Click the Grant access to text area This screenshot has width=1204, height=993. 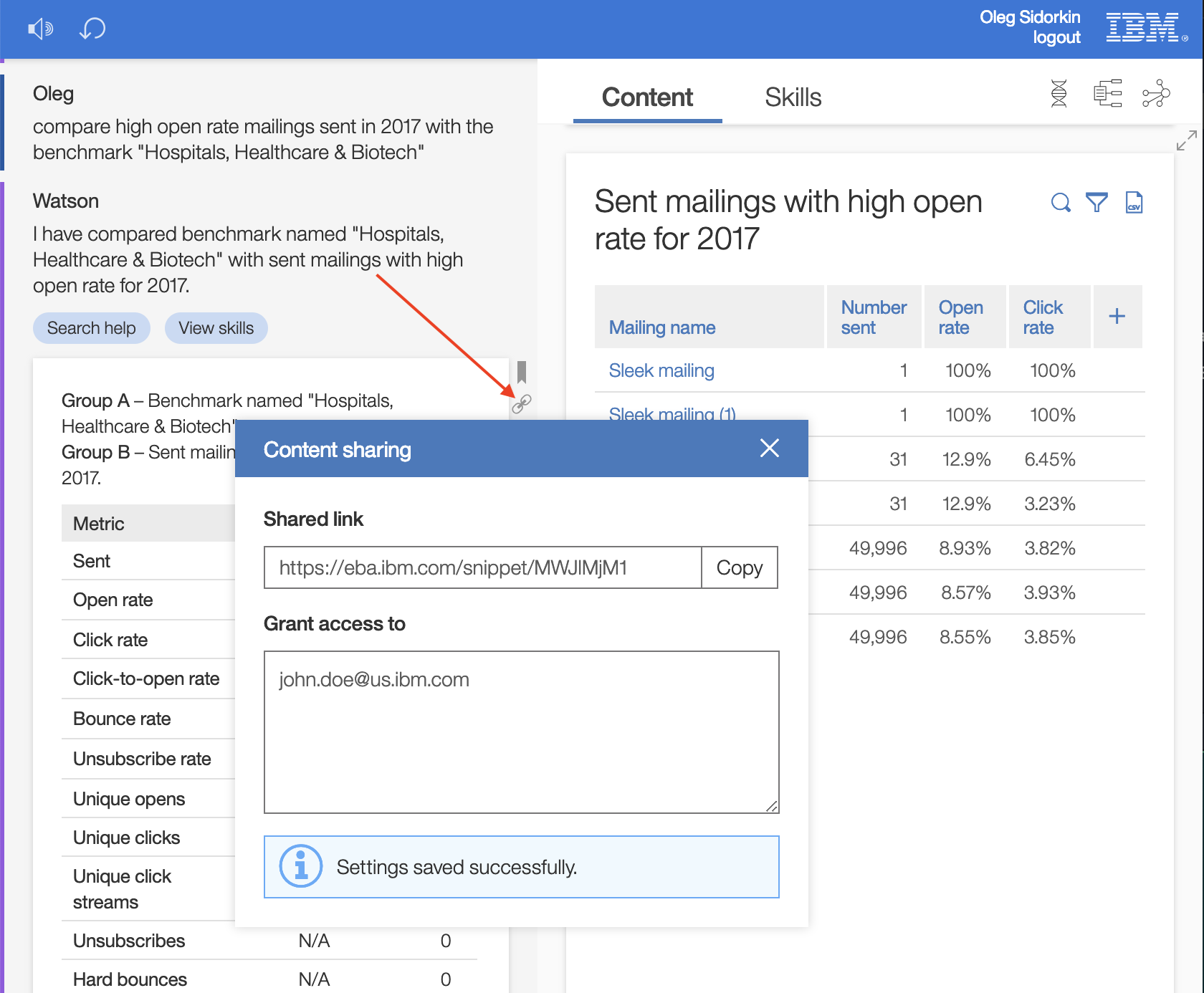tap(522, 732)
